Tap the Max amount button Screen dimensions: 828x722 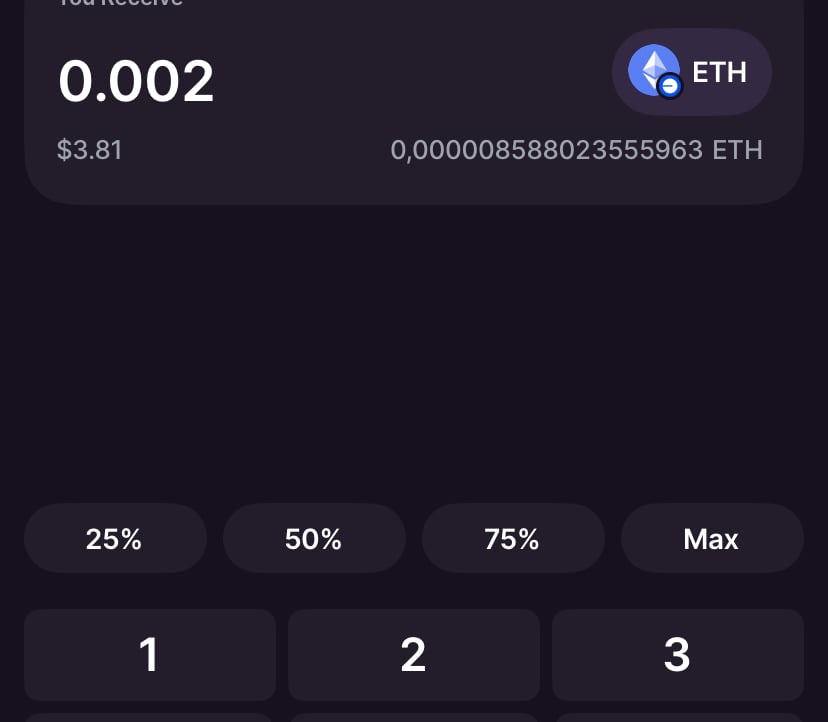coord(712,538)
